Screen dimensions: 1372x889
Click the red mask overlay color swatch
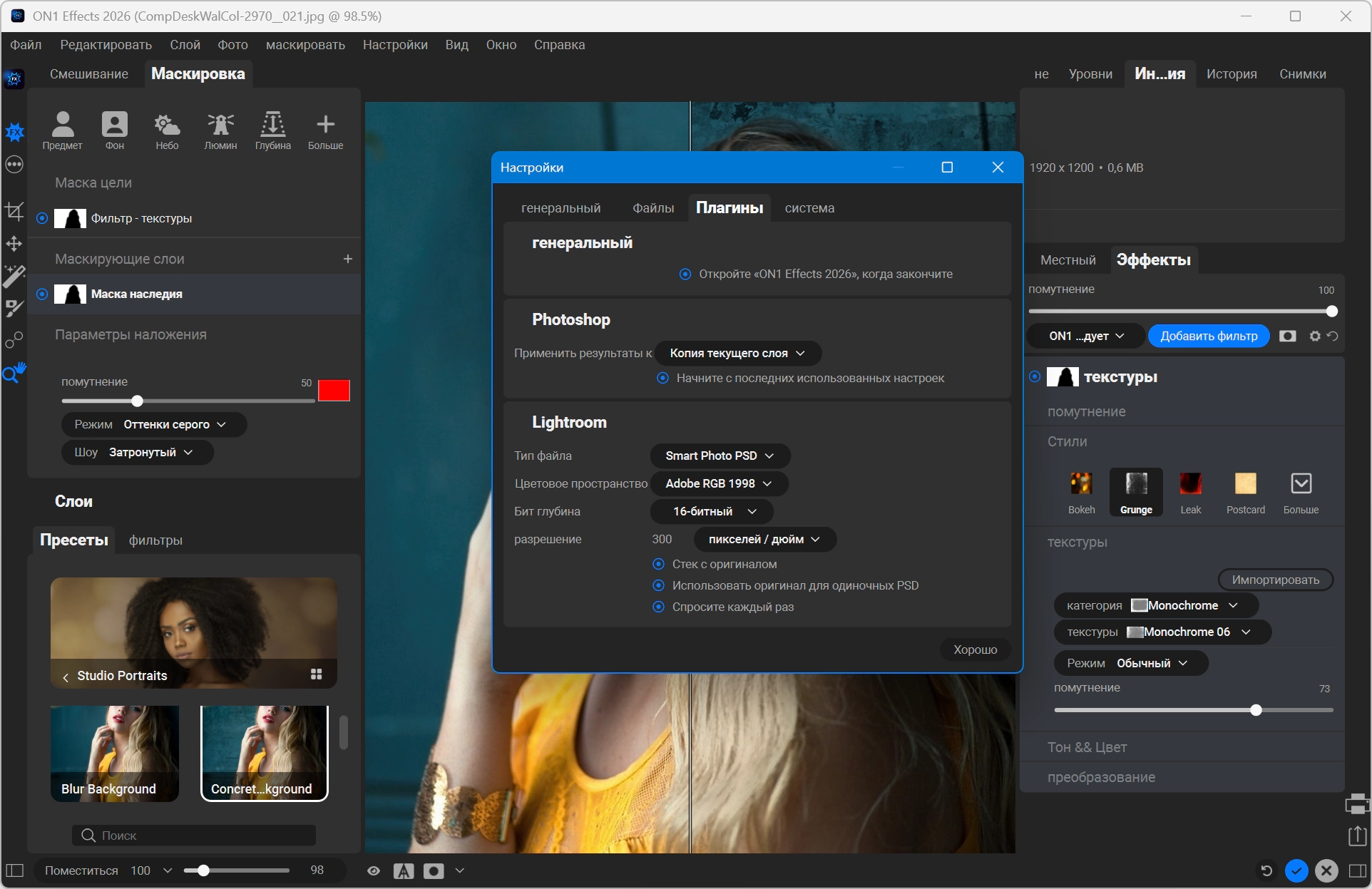(334, 391)
